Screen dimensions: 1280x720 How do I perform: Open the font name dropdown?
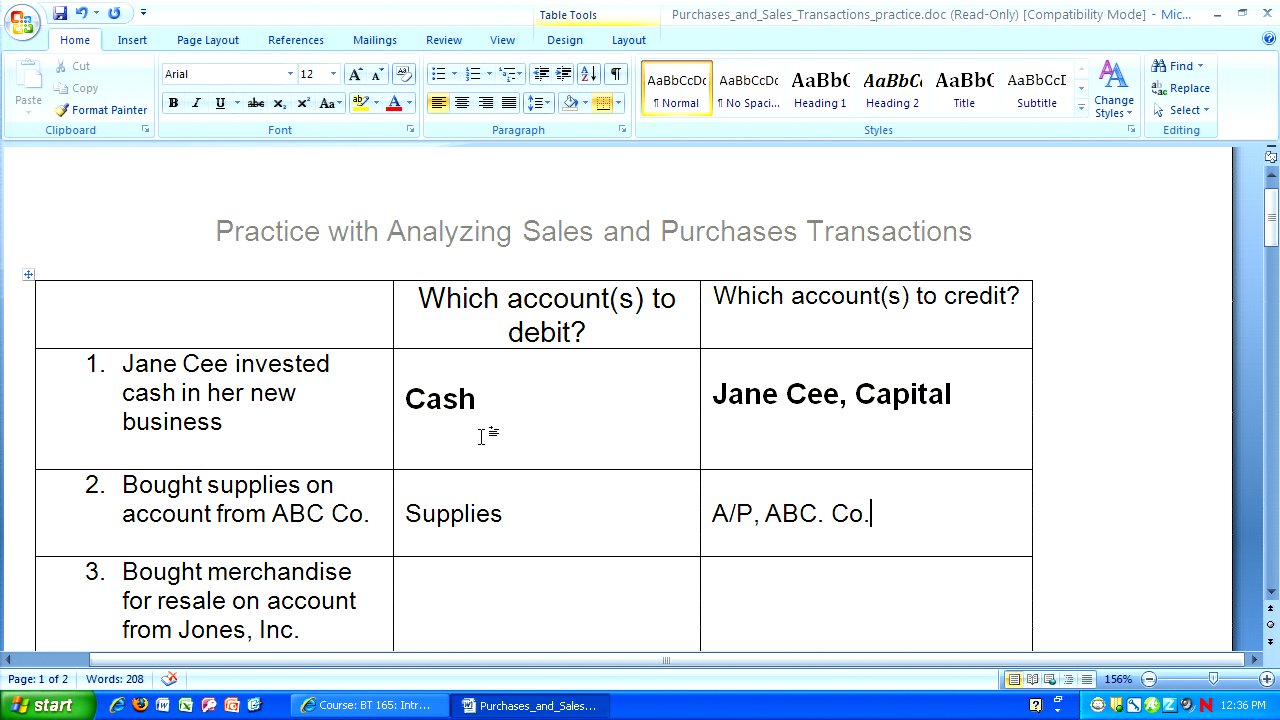(290, 74)
